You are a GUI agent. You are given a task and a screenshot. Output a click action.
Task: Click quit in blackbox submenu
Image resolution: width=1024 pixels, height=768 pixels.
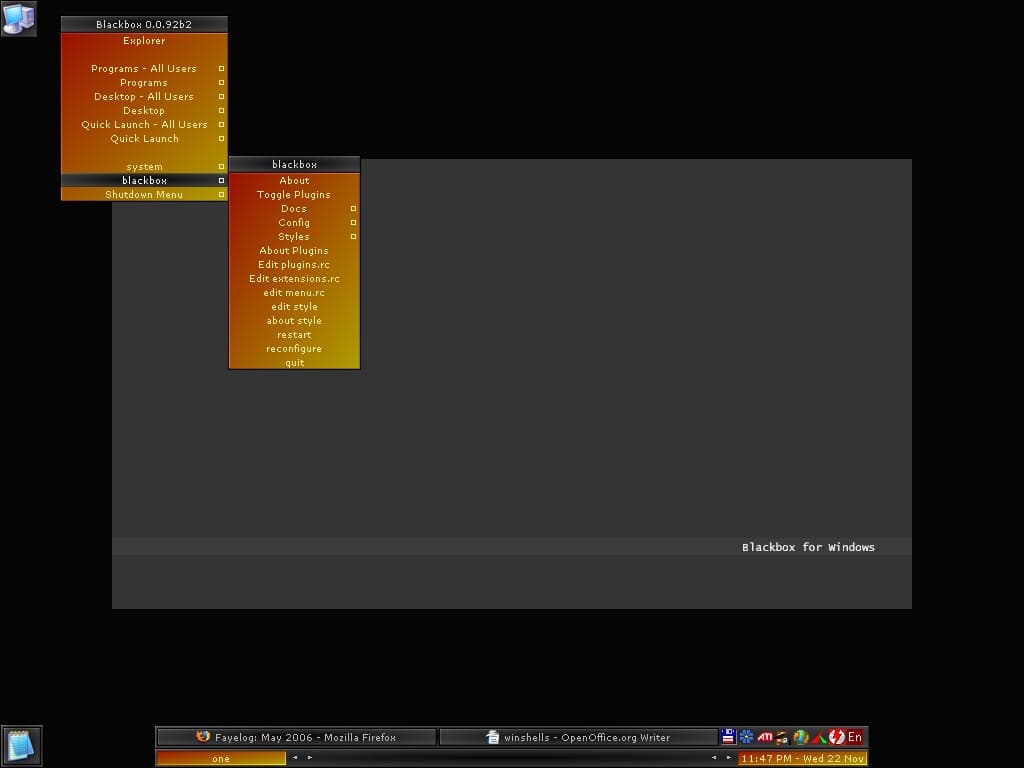click(295, 363)
